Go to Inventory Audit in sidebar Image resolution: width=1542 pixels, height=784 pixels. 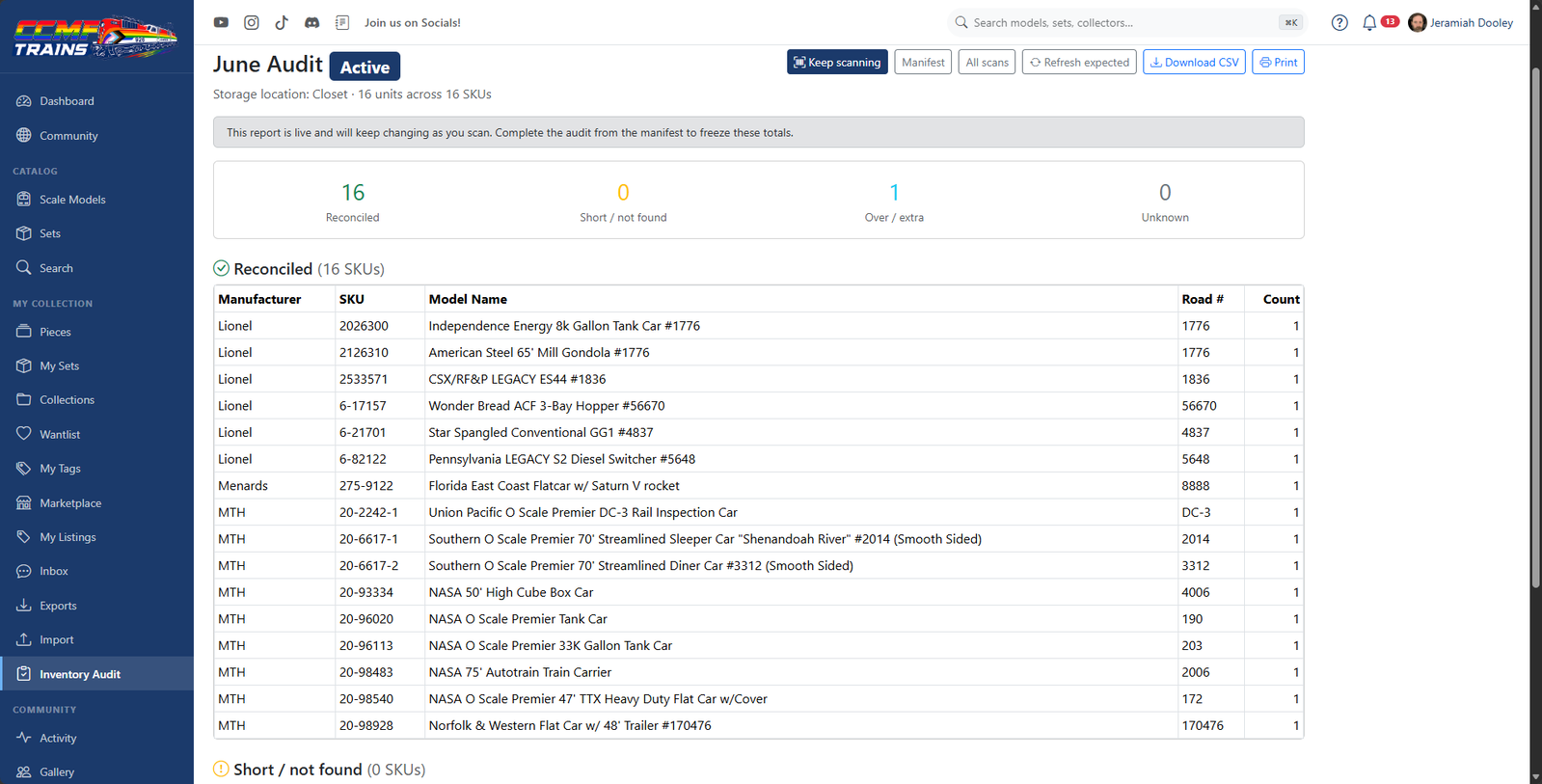[x=96, y=674]
